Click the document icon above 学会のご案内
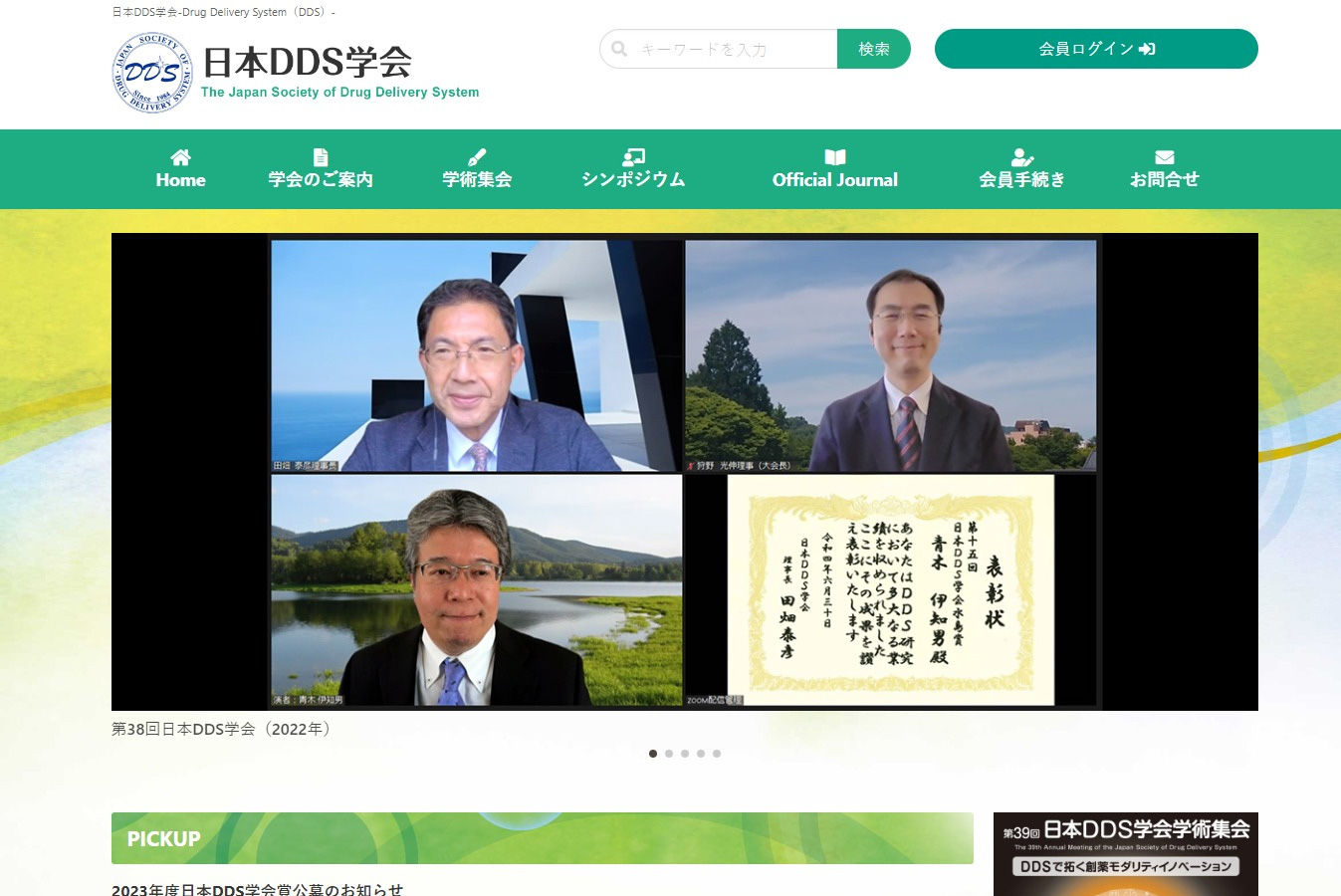 click(x=321, y=157)
